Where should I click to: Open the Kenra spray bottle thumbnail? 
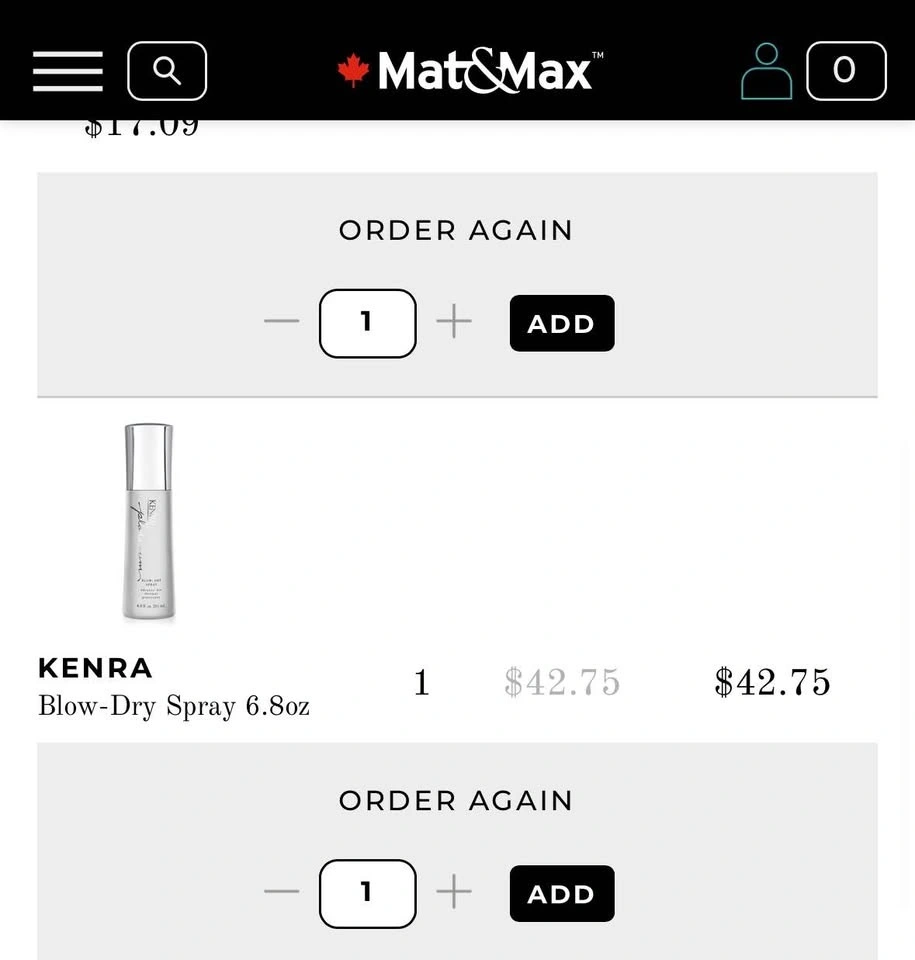[148, 524]
